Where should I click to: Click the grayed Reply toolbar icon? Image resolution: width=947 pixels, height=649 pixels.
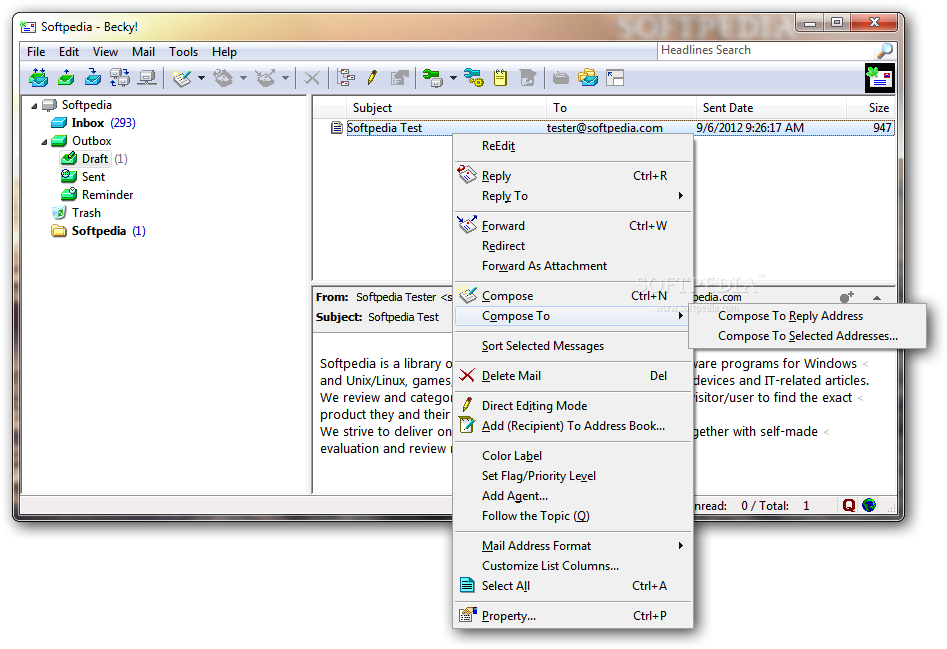(x=223, y=78)
